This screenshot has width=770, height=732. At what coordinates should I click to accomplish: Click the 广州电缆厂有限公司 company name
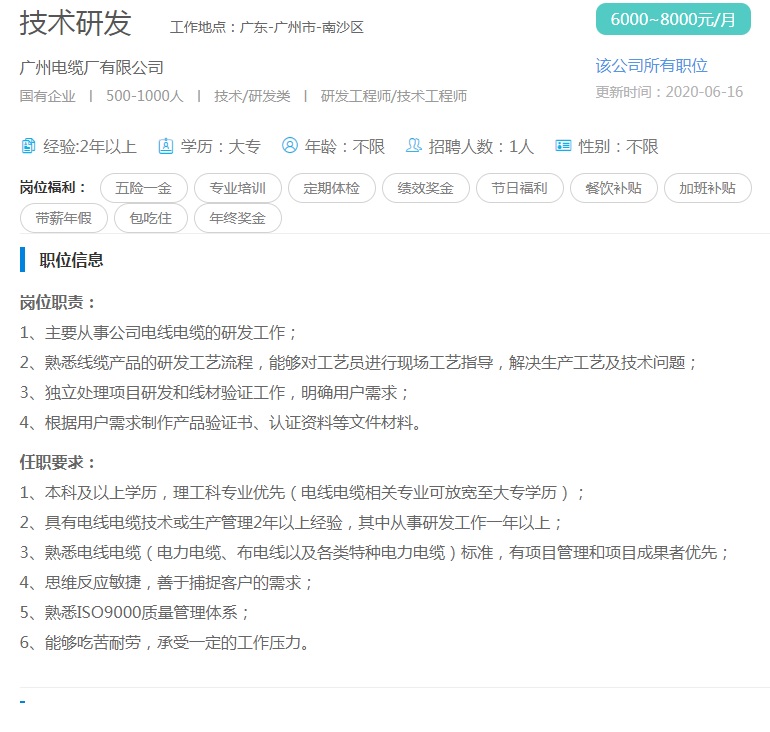tap(91, 67)
